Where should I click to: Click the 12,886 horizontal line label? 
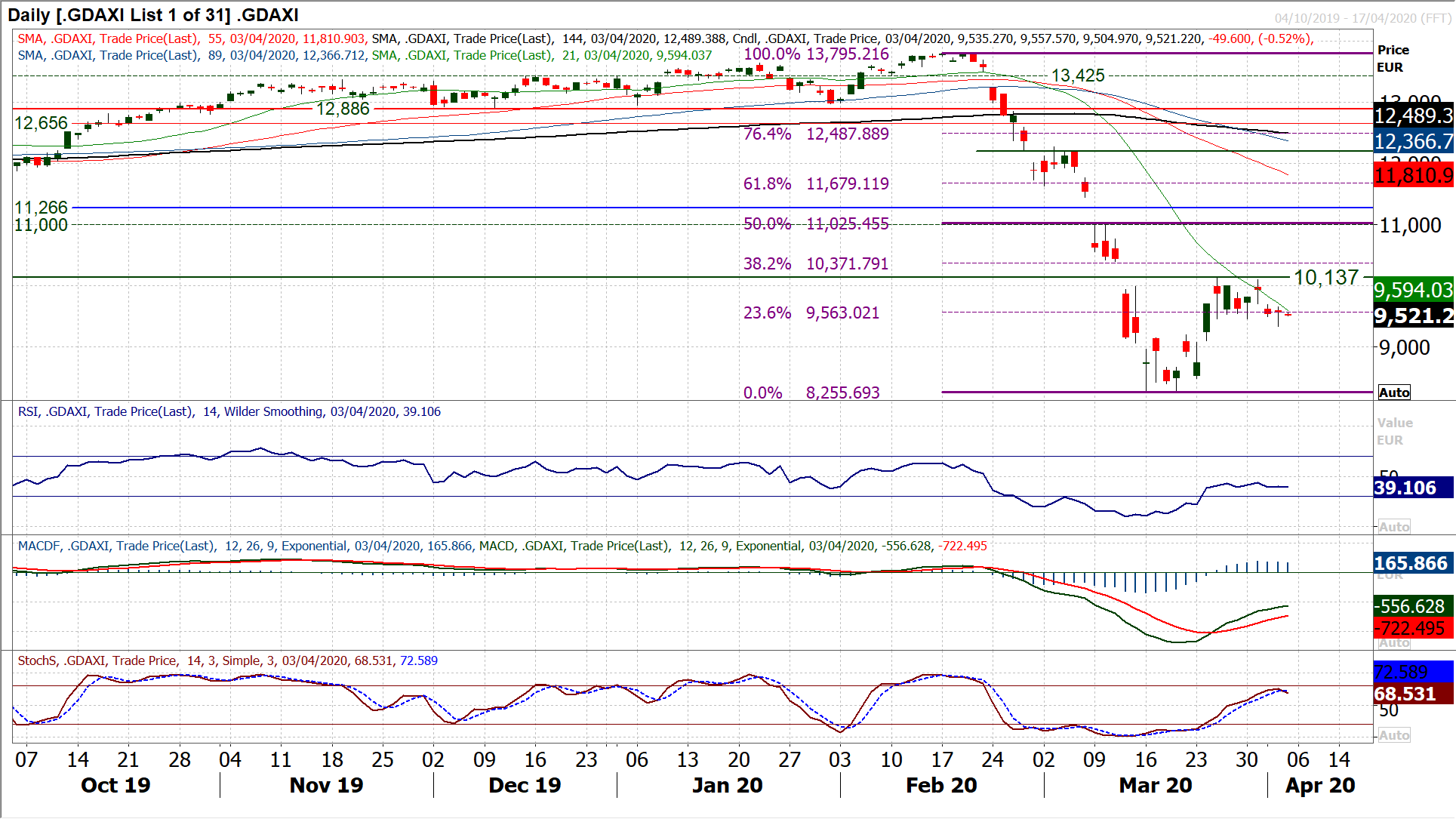pyautogui.click(x=343, y=109)
